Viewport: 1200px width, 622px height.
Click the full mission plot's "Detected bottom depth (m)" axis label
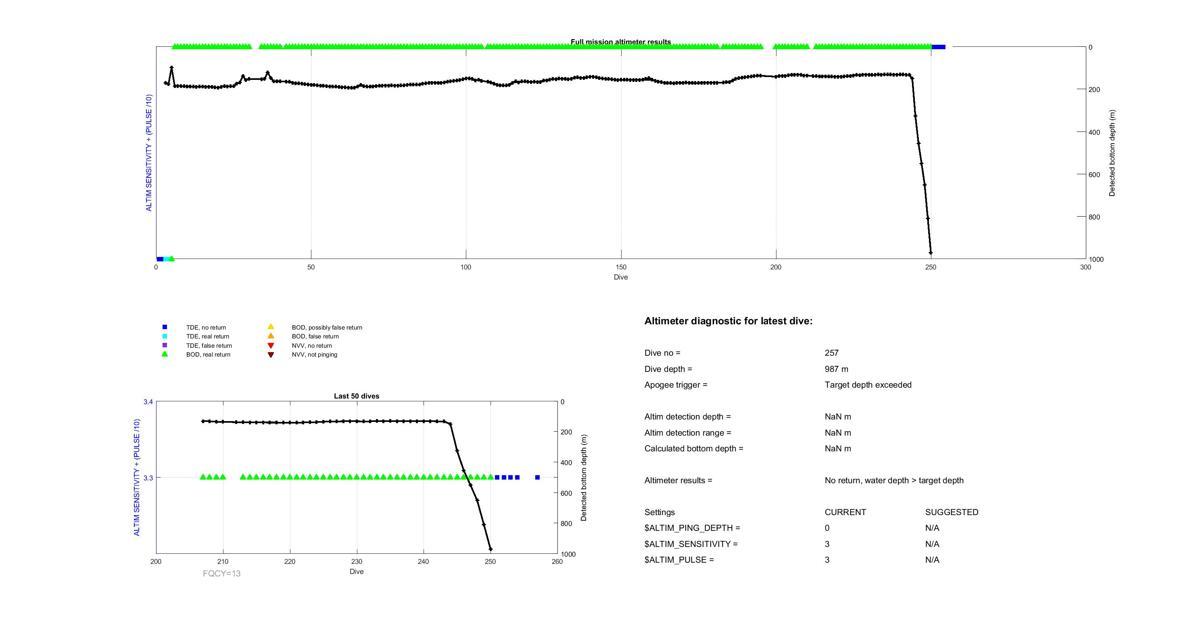click(1112, 153)
